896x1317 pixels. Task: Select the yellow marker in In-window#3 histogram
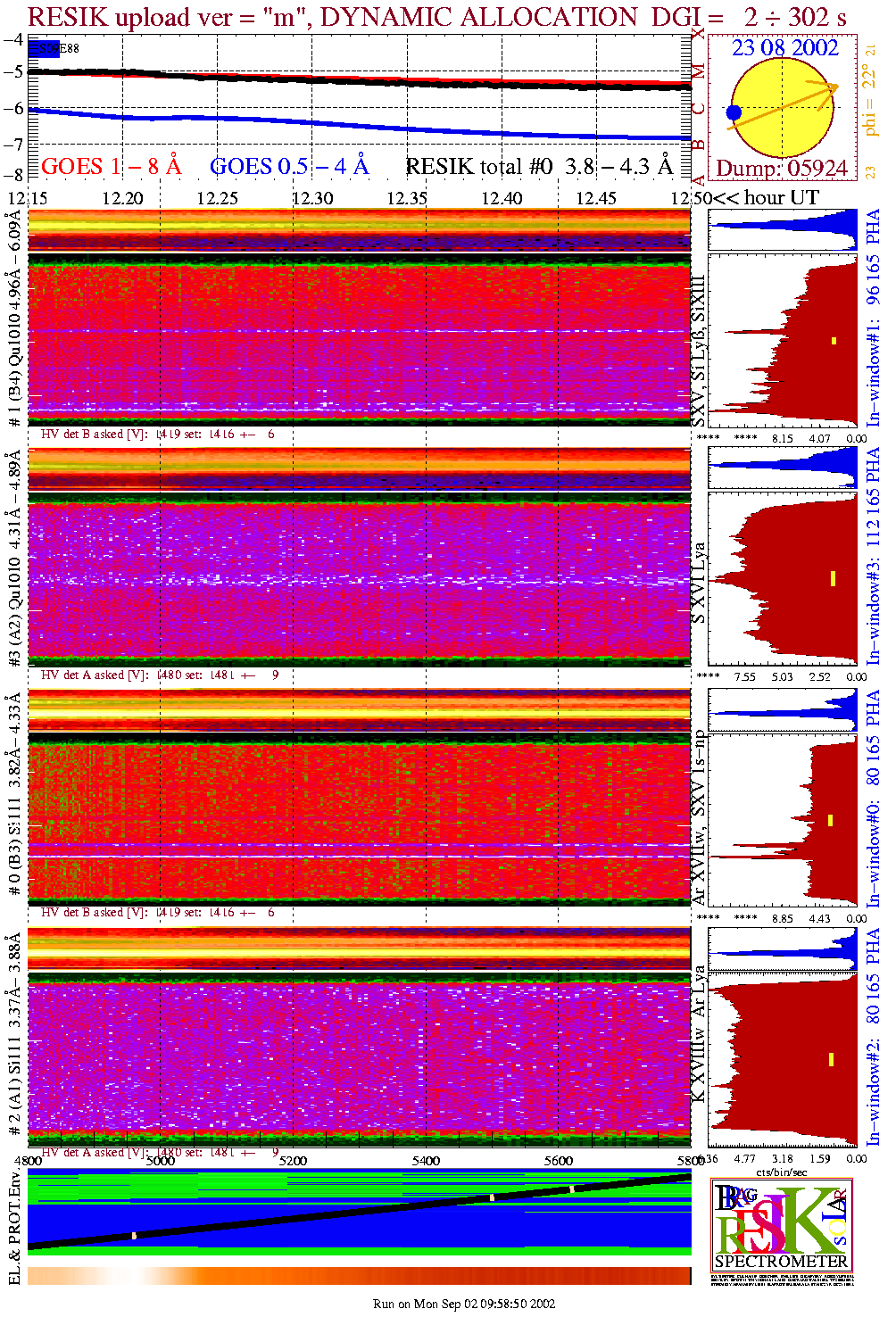[833, 578]
